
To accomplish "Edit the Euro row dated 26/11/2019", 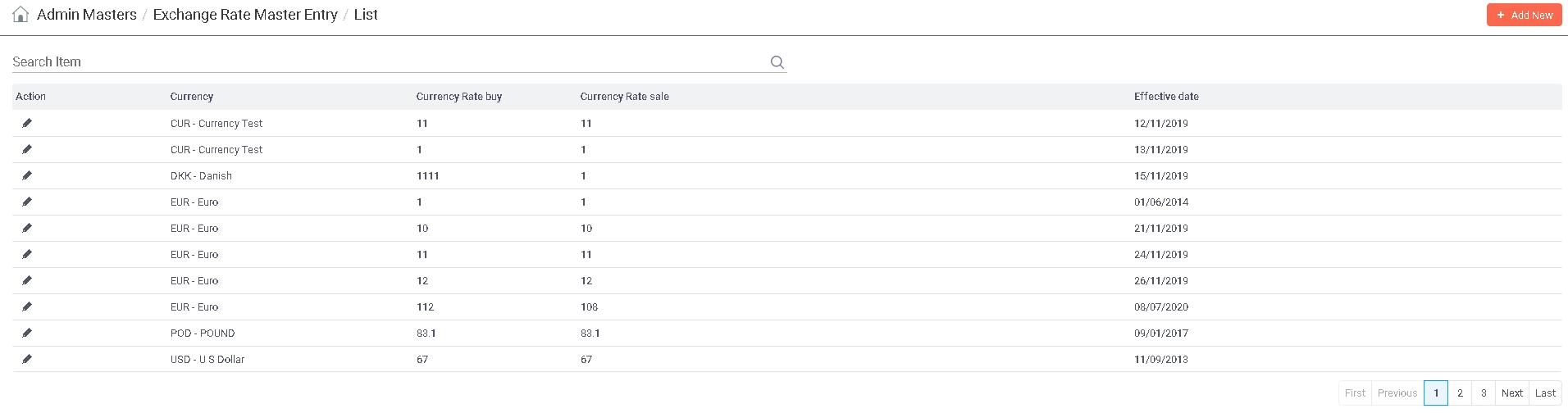I will pyautogui.click(x=27, y=280).
